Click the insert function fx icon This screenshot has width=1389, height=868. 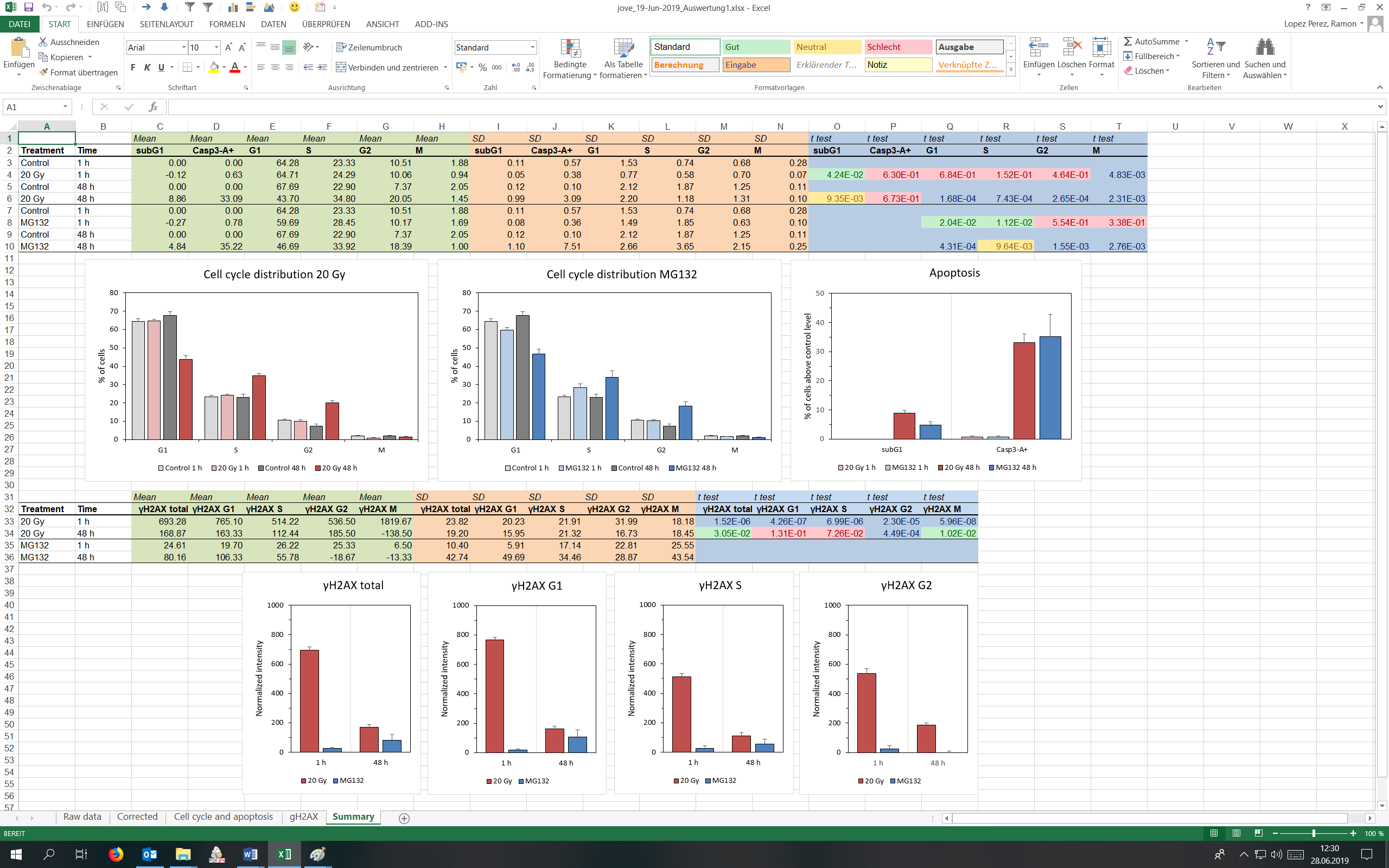152,107
